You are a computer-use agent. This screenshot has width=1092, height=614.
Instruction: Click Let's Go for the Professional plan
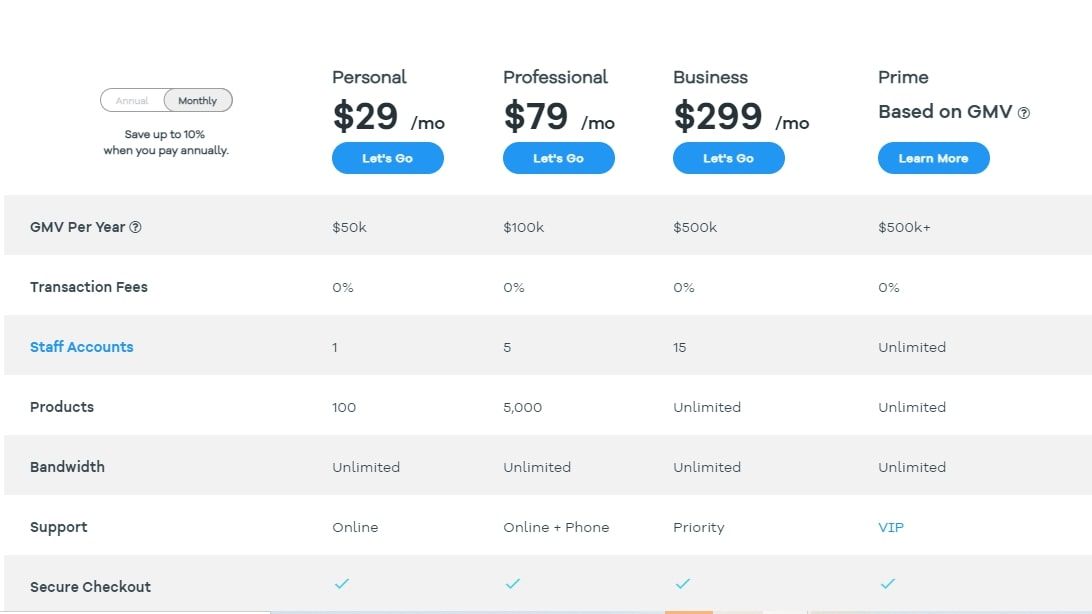(558, 158)
